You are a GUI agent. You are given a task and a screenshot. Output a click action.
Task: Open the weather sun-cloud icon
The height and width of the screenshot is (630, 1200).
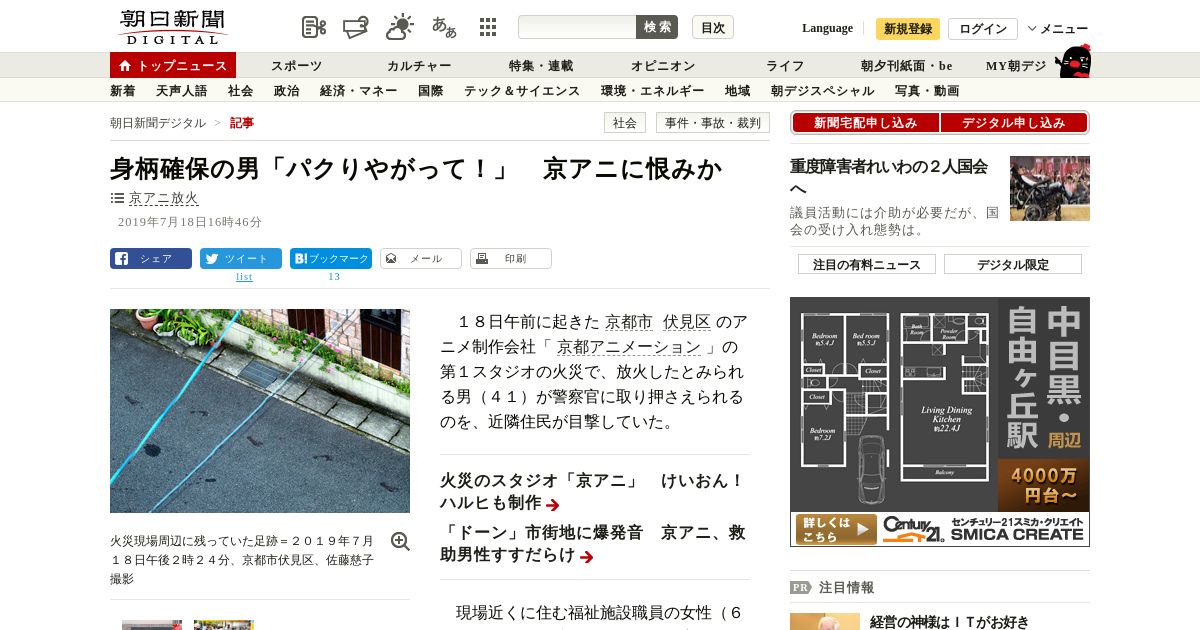[x=400, y=27]
